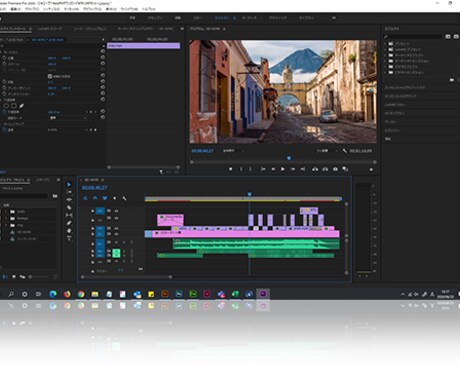The height and width of the screenshot is (380, 460).
Task: Switch to Lumetri Scopes panel tab
Action: click(49, 29)
